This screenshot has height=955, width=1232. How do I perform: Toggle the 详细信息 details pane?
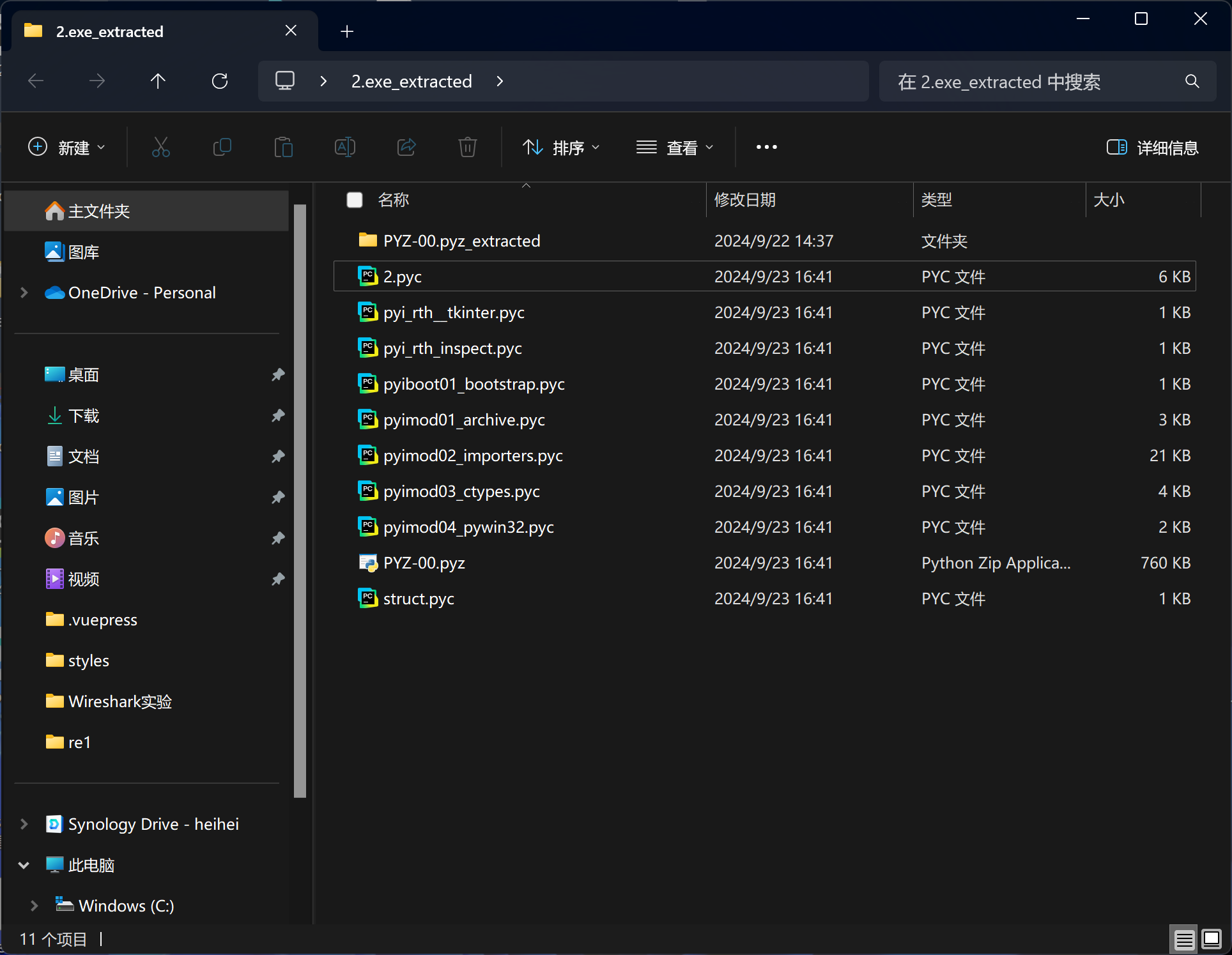1152,148
